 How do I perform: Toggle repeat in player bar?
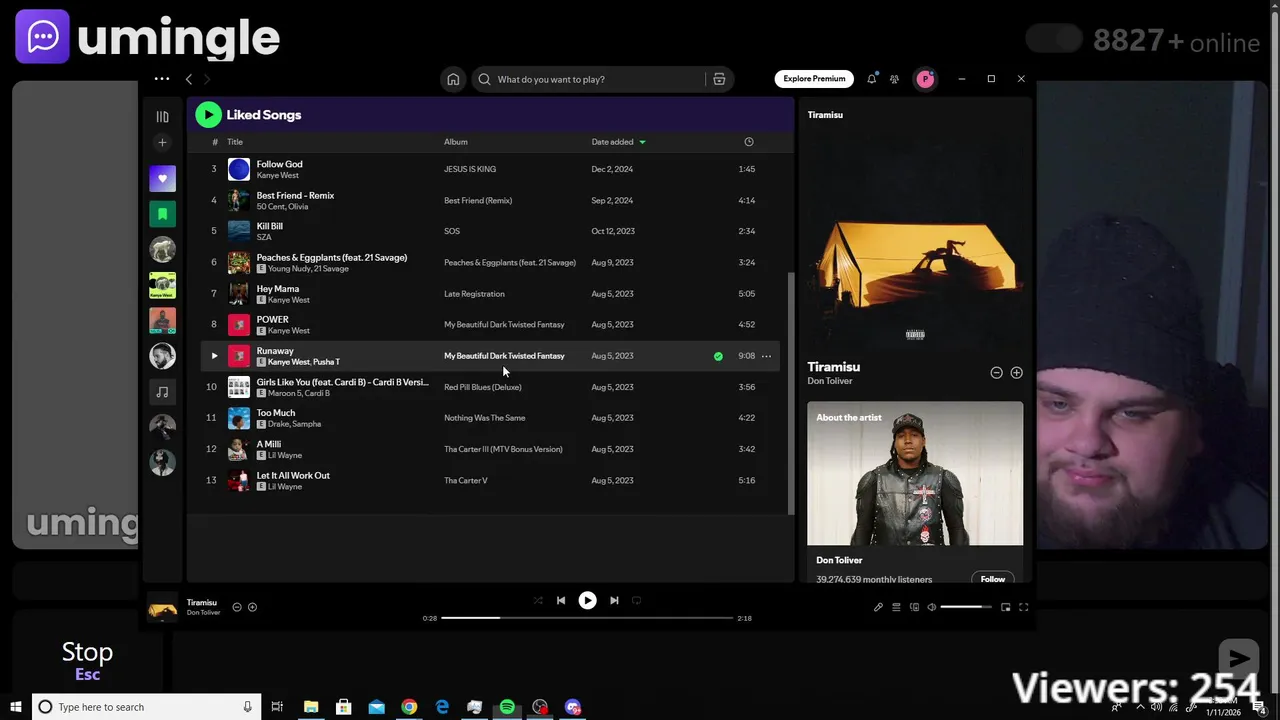point(637,601)
